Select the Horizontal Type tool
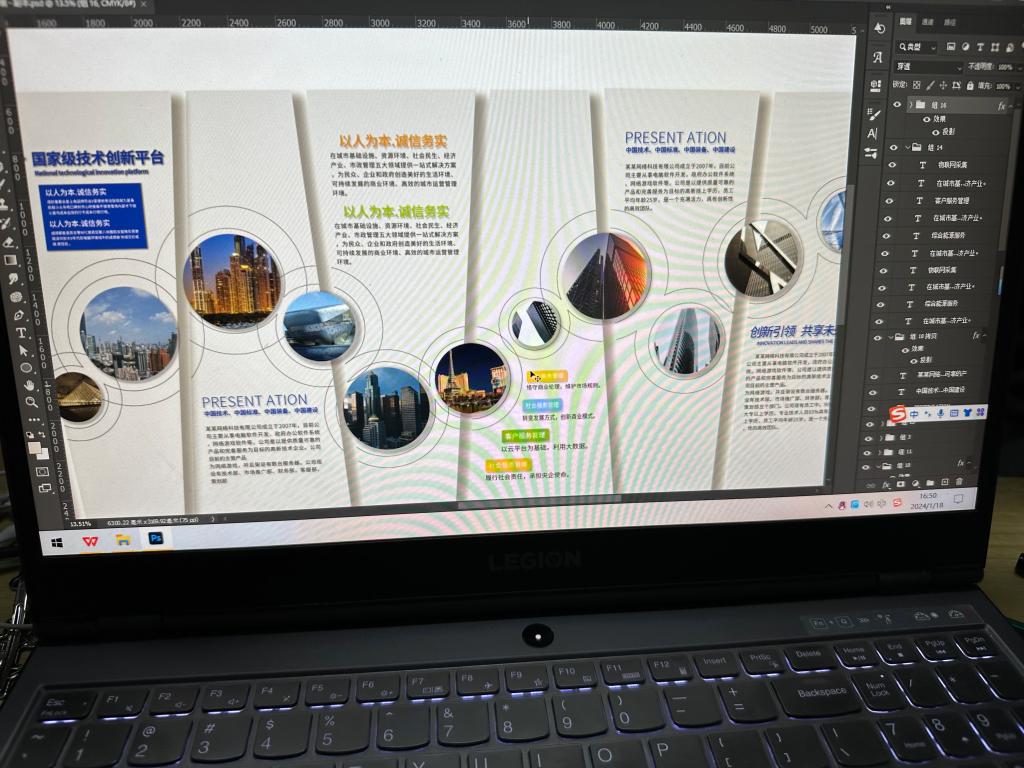This screenshot has width=1024, height=768. 20,332
